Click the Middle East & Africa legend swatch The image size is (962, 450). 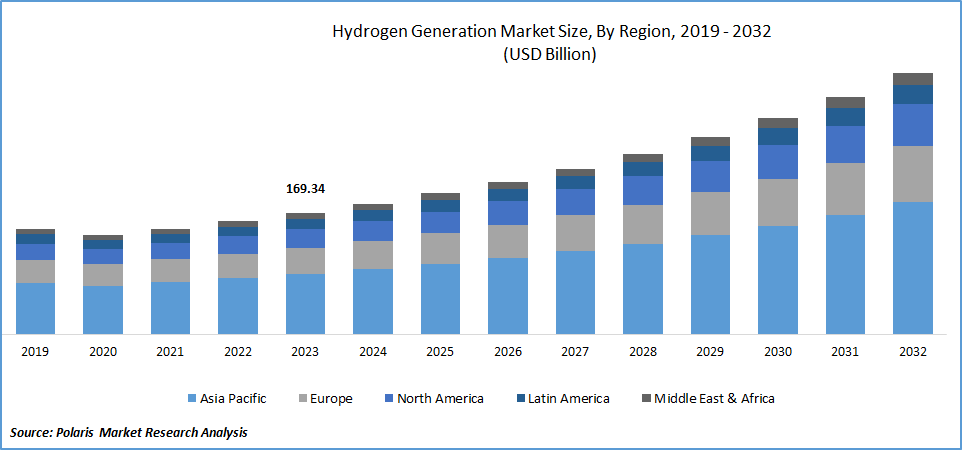pyautogui.click(x=645, y=399)
